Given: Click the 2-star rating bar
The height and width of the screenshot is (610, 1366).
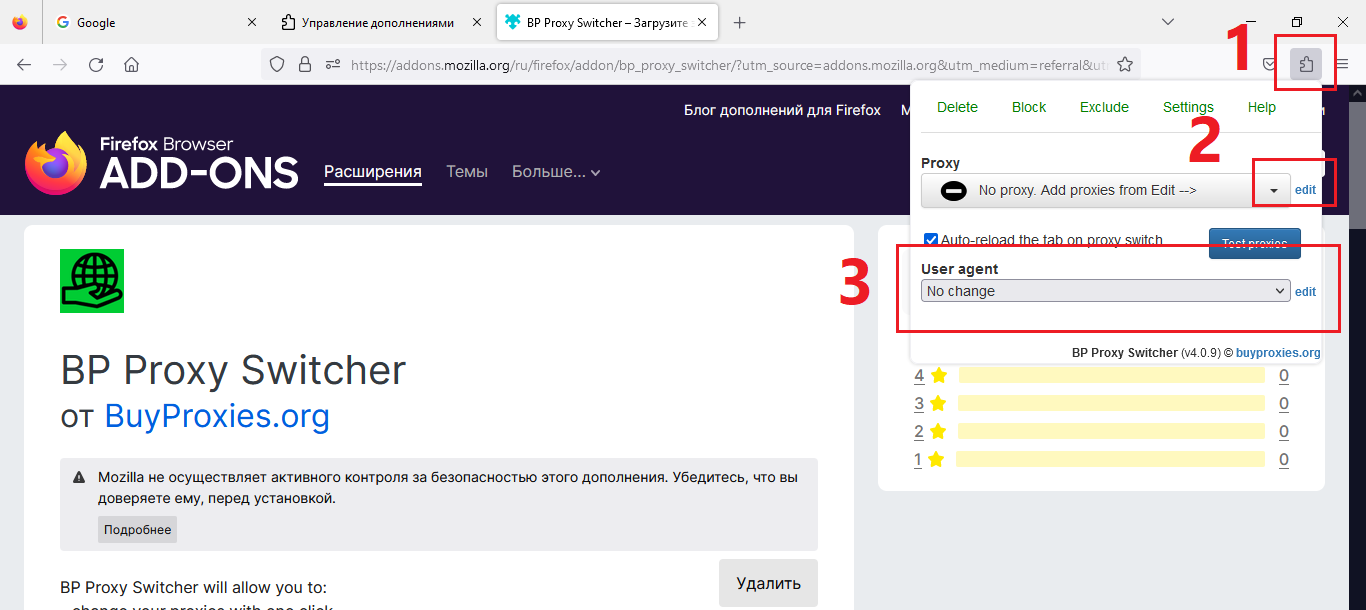Looking at the screenshot, I should click(1110, 432).
